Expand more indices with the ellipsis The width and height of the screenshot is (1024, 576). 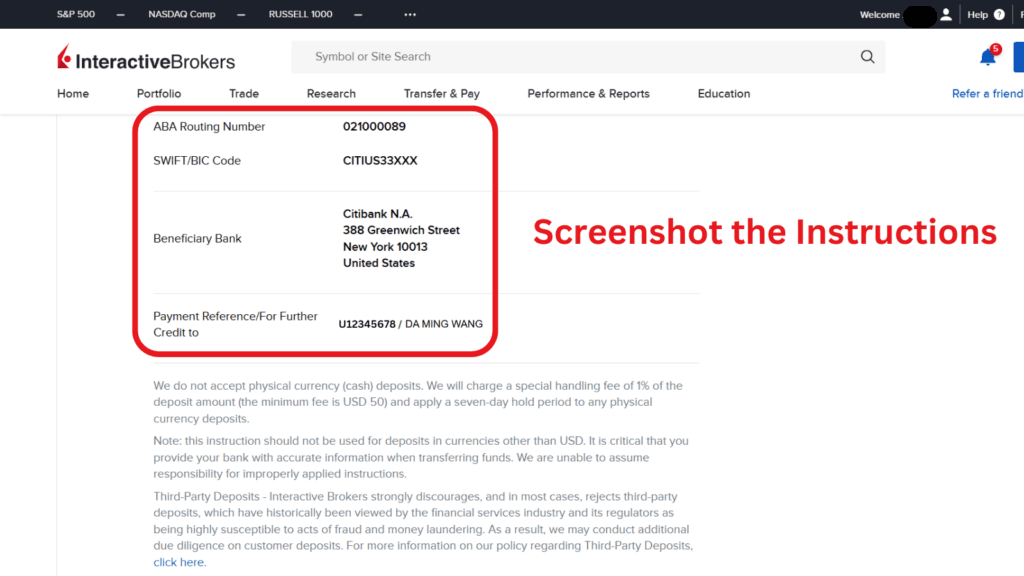point(409,14)
